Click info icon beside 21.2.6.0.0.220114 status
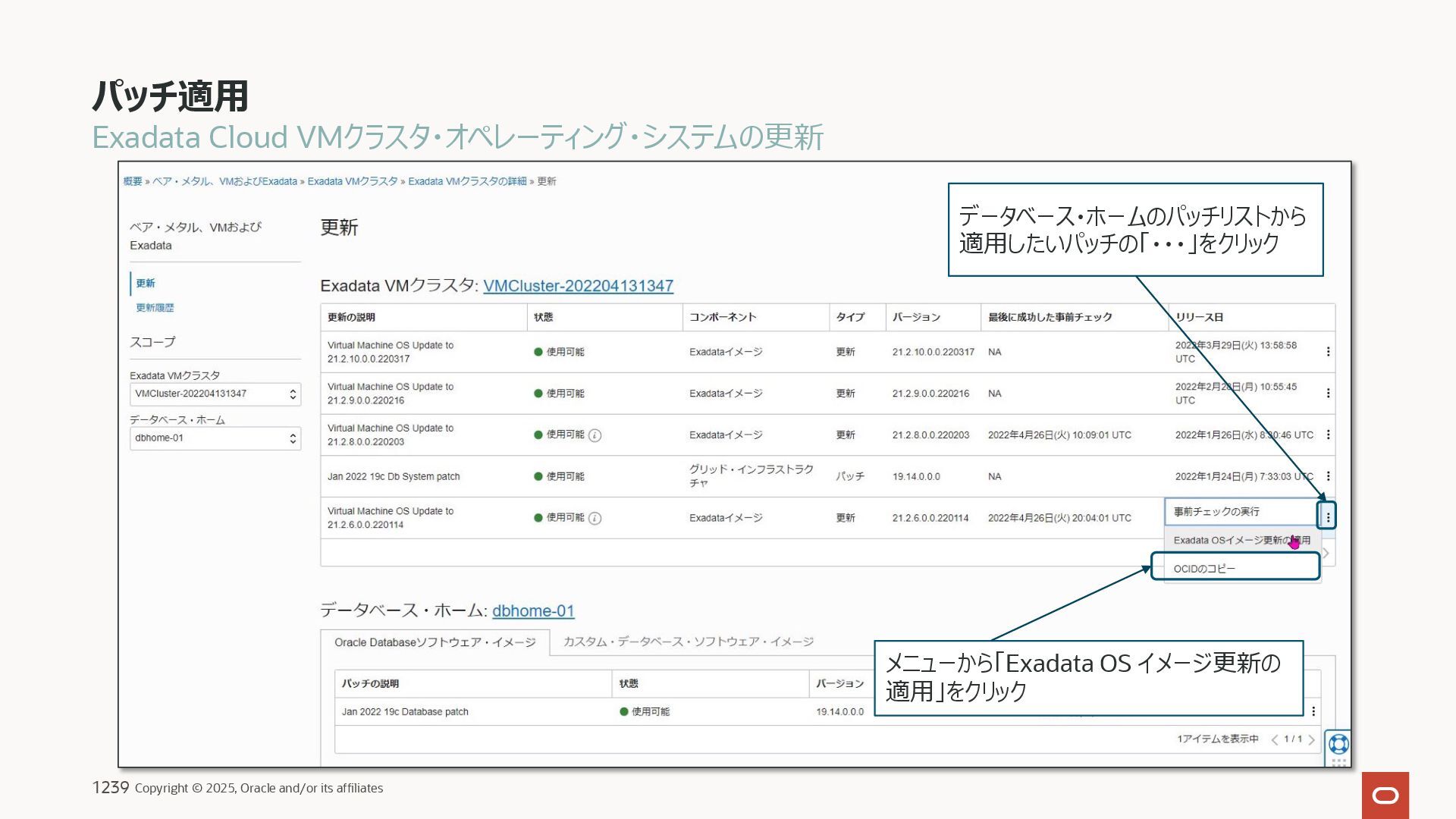This screenshot has height=819, width=1456. coord(595,519)
